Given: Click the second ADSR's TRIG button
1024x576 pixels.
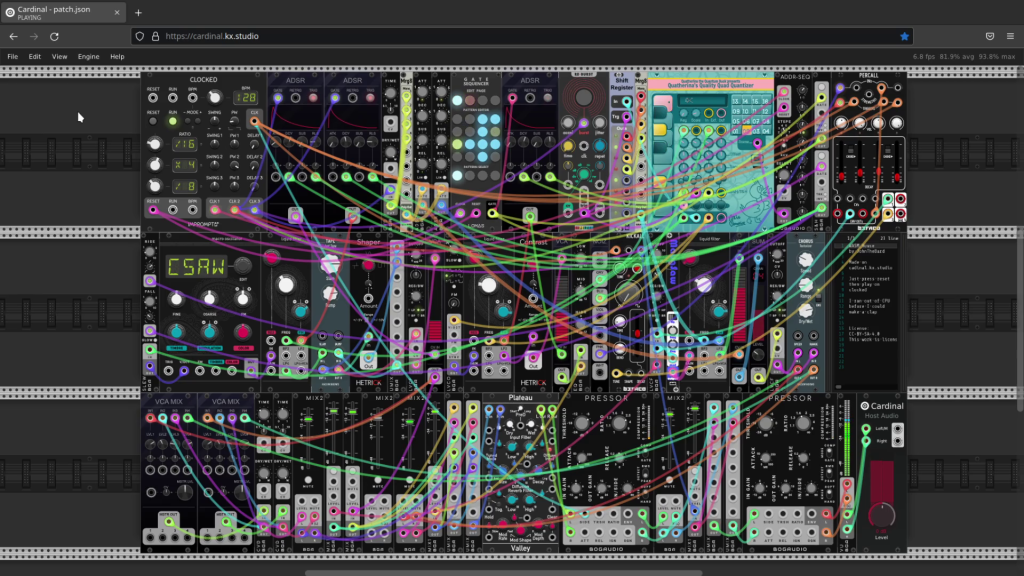Looking at the screenshot, I should 370,98.
